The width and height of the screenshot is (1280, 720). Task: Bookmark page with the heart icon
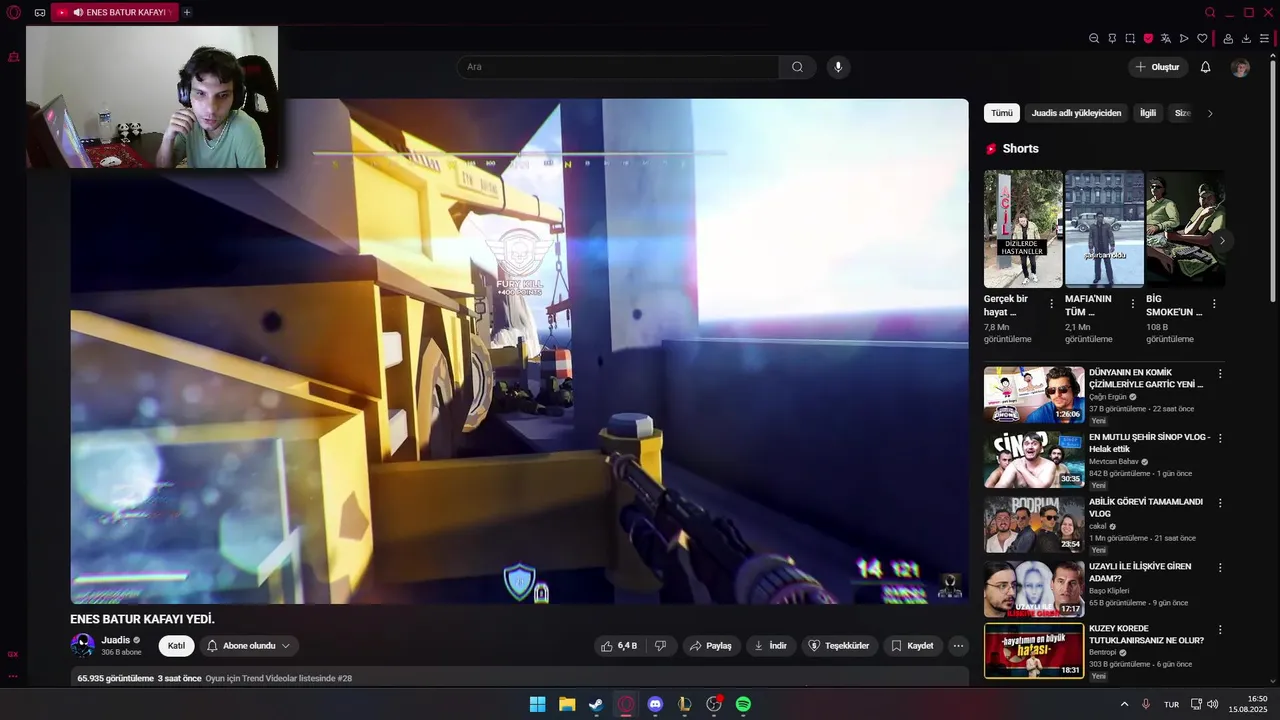pyautogui.click(x=1202, y=38)
